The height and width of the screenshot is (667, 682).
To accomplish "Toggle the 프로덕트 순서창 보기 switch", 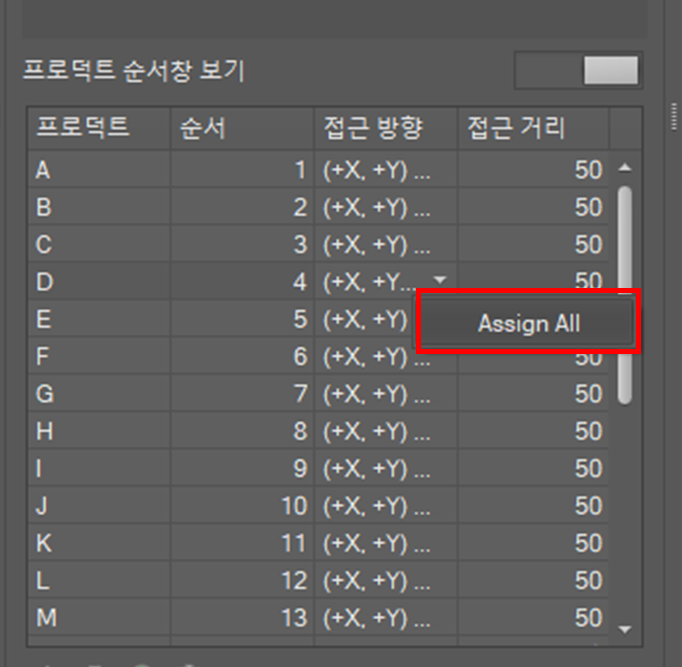I will coord(577,70).
